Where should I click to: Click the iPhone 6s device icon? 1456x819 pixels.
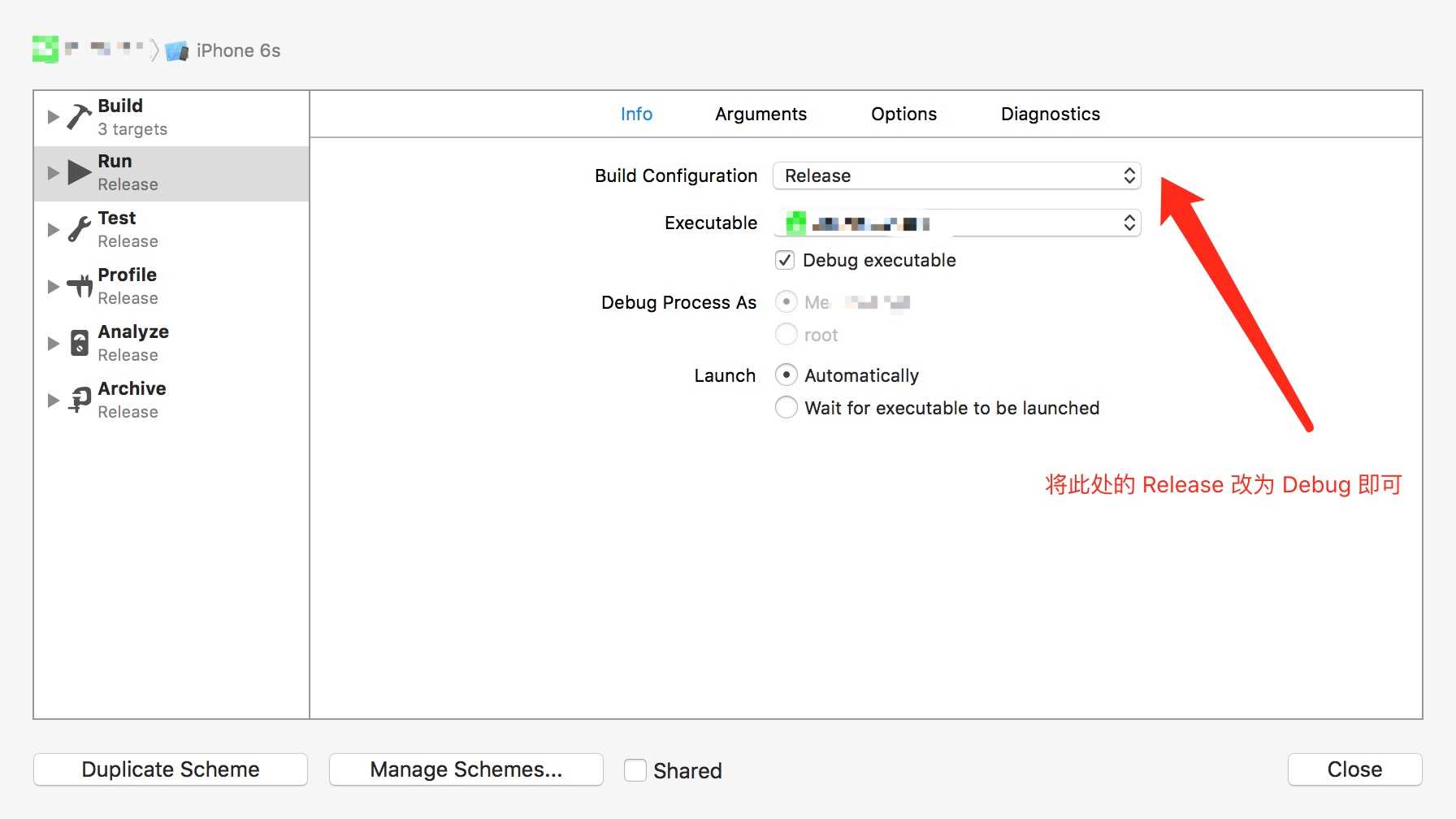(176, 51)
